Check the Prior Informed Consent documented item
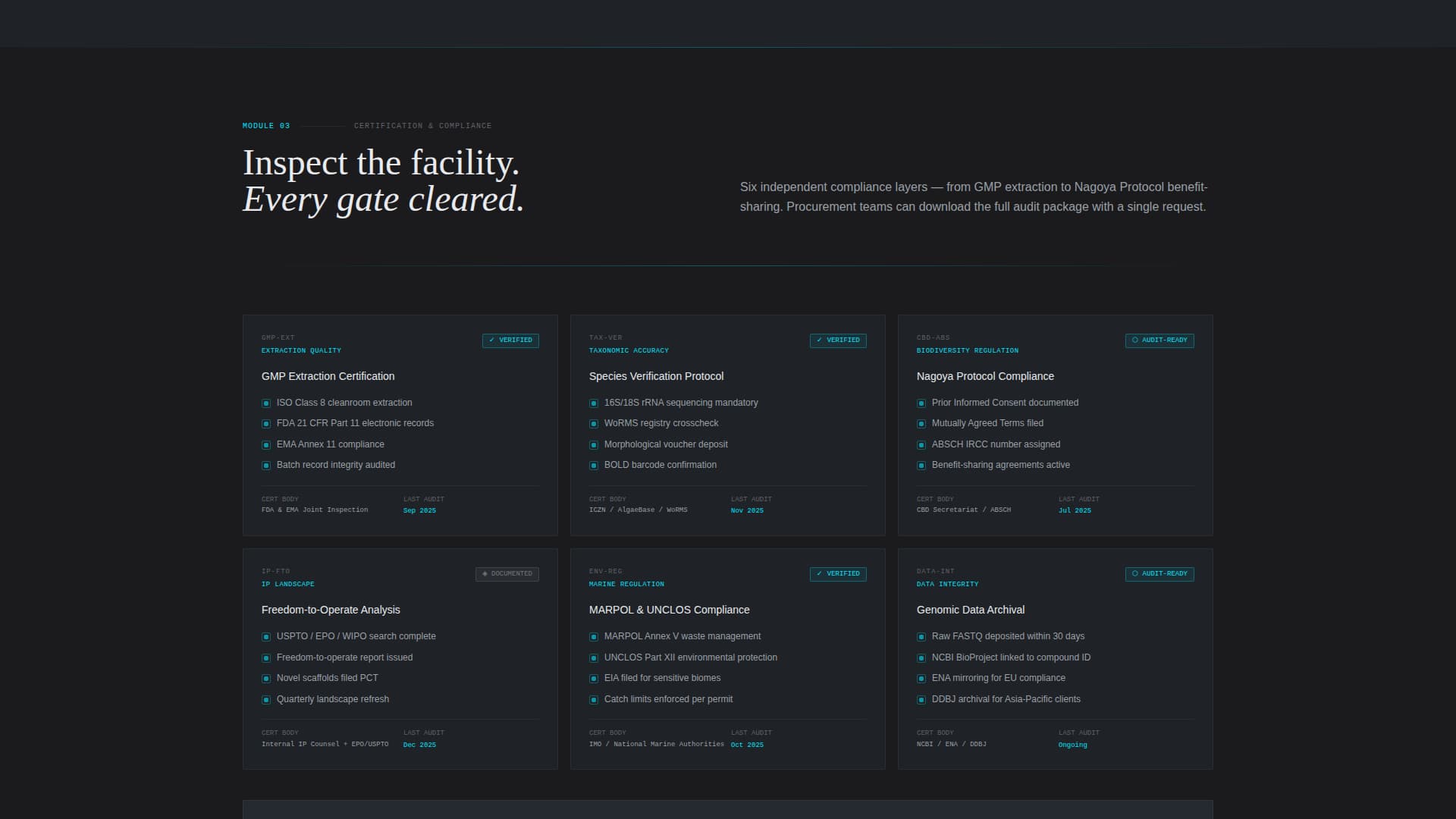The width and height of the screenshot is (1456, 819). [x=1005, y=403]
